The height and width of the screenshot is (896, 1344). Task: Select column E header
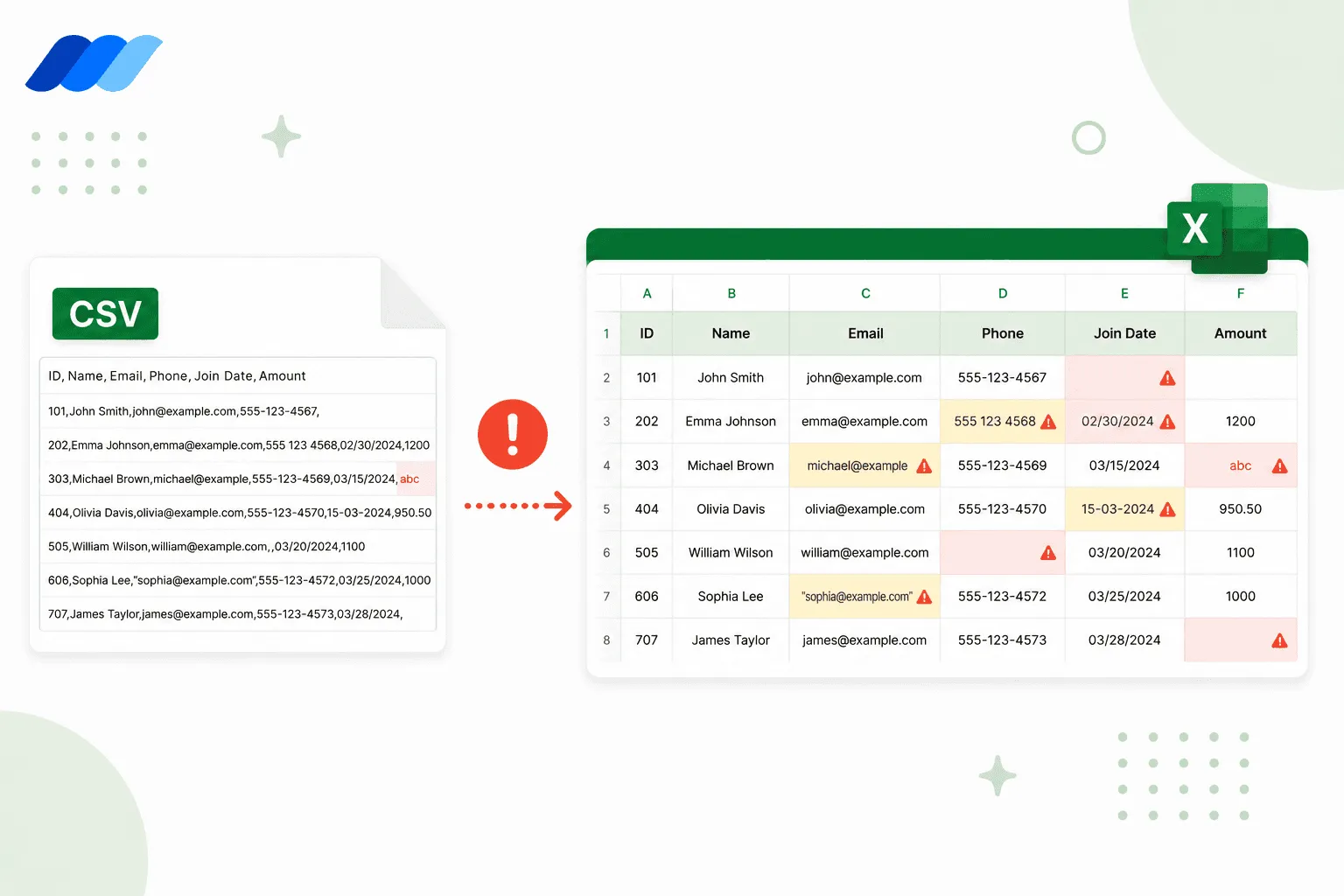[x=1124, y=293]
